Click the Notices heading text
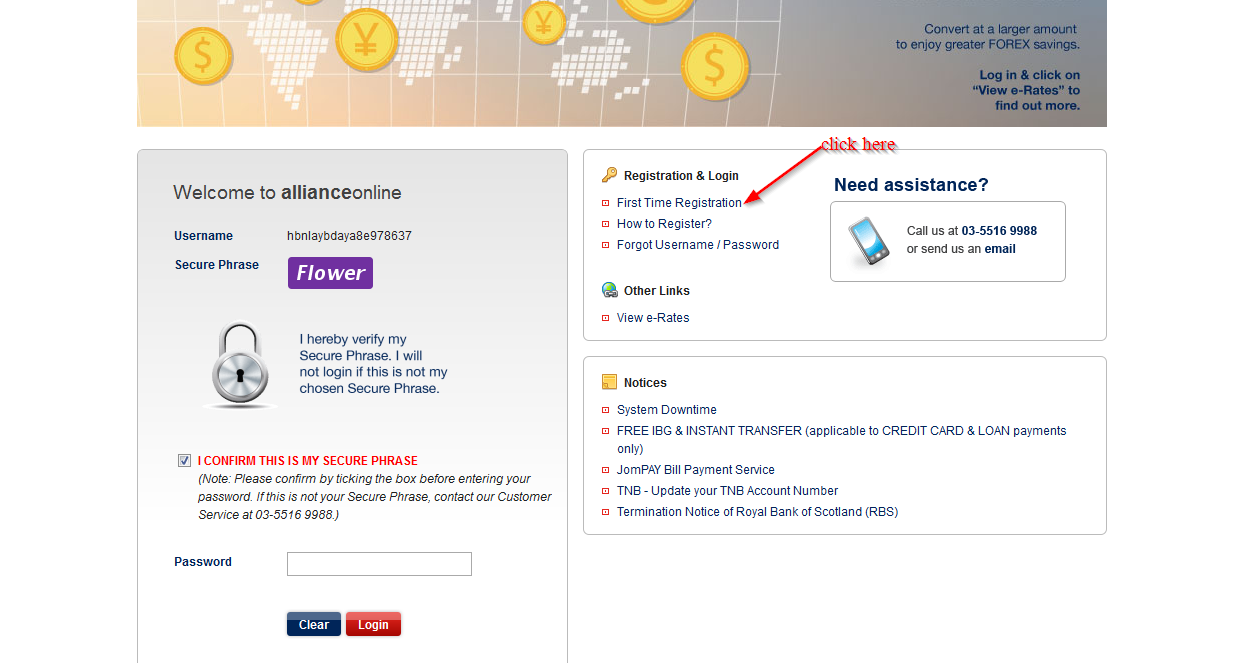This screenshot has width=1244, height=663. (645, 383)
